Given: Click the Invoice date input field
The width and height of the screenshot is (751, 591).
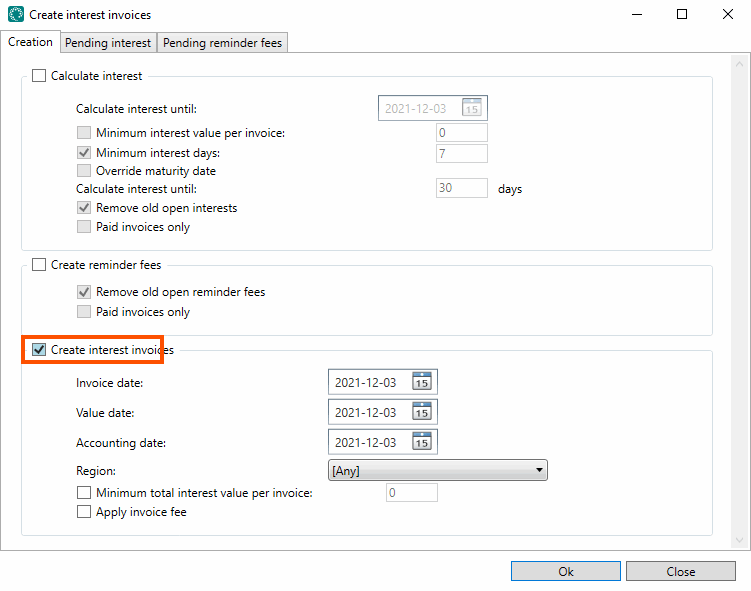Looking at the screenshot, I should [366, 382].
